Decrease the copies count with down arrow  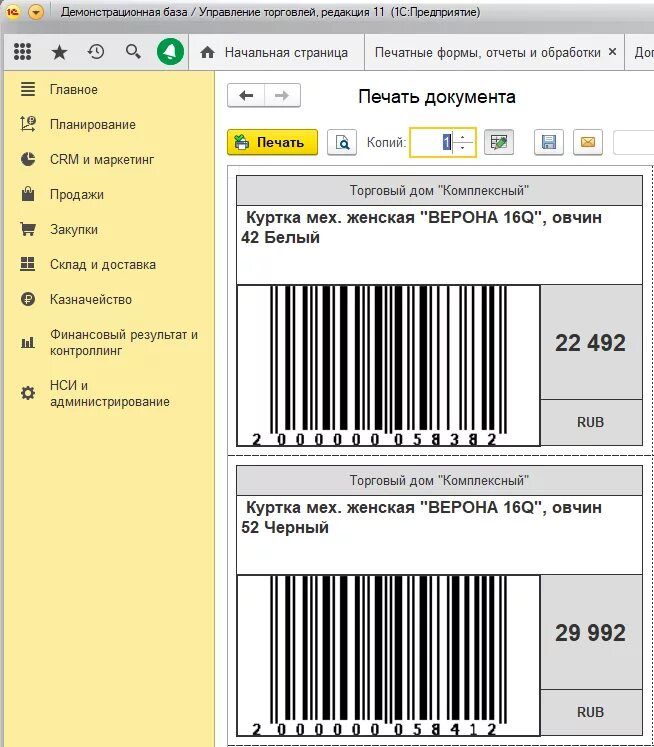(x=463, y=148)
